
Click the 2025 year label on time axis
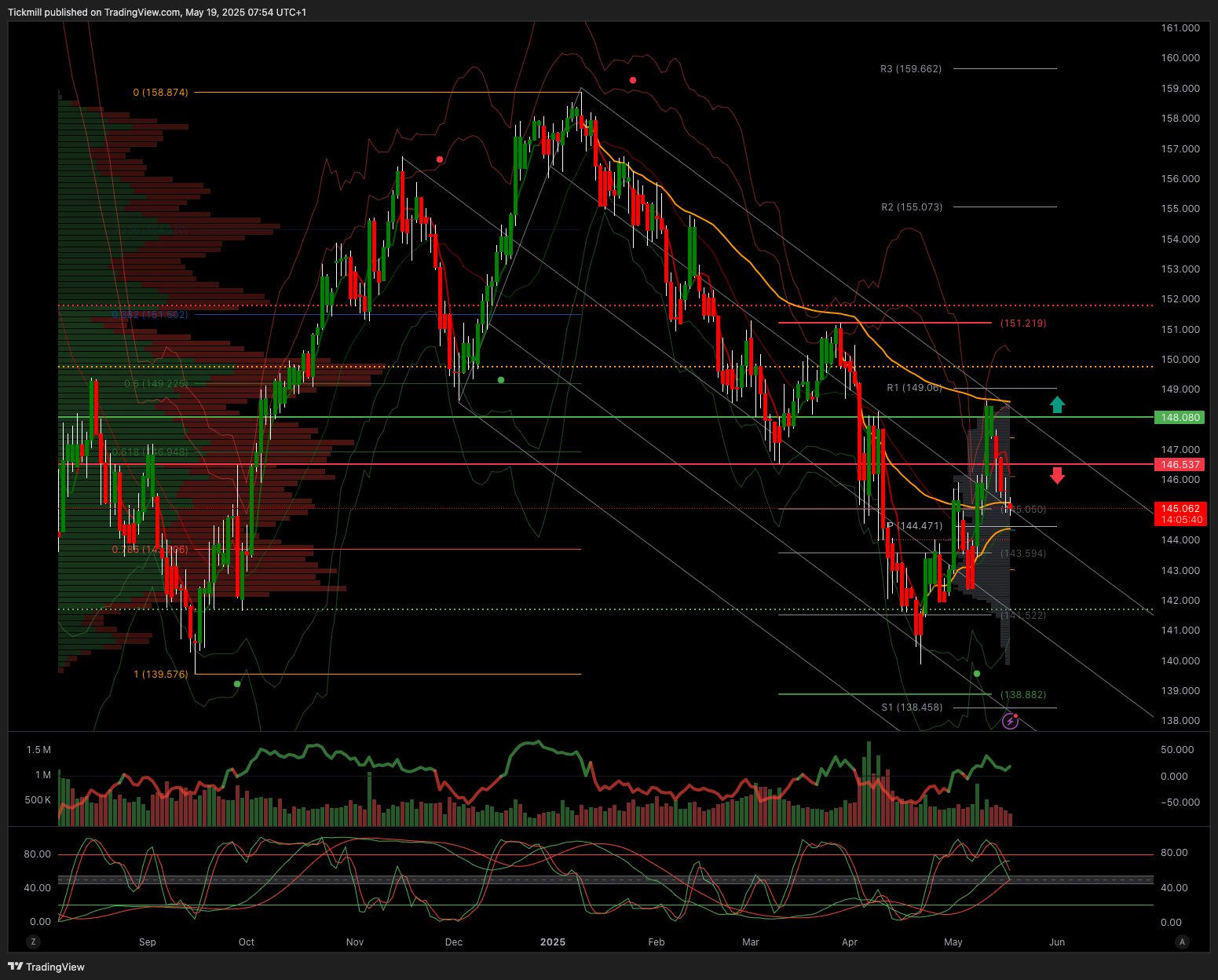[x=553, y=942]
